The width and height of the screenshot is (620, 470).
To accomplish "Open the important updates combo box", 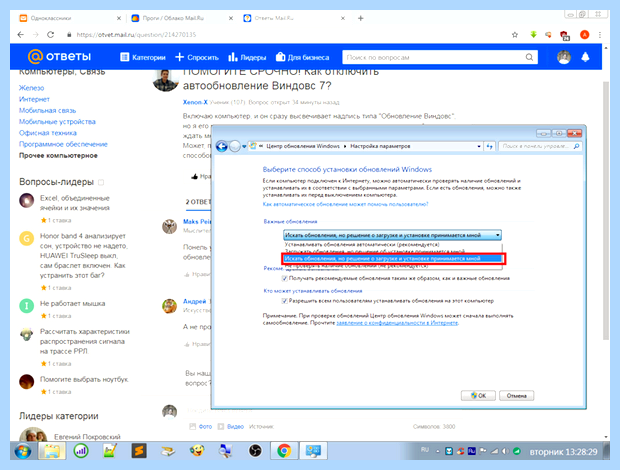I will pos(392,235).
